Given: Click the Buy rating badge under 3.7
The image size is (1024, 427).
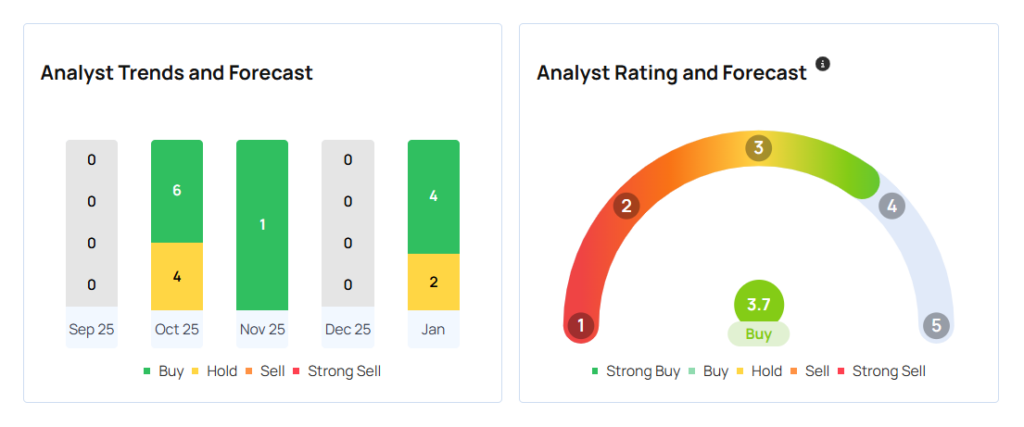Looking at the screenshot, I should click(759, 334).
